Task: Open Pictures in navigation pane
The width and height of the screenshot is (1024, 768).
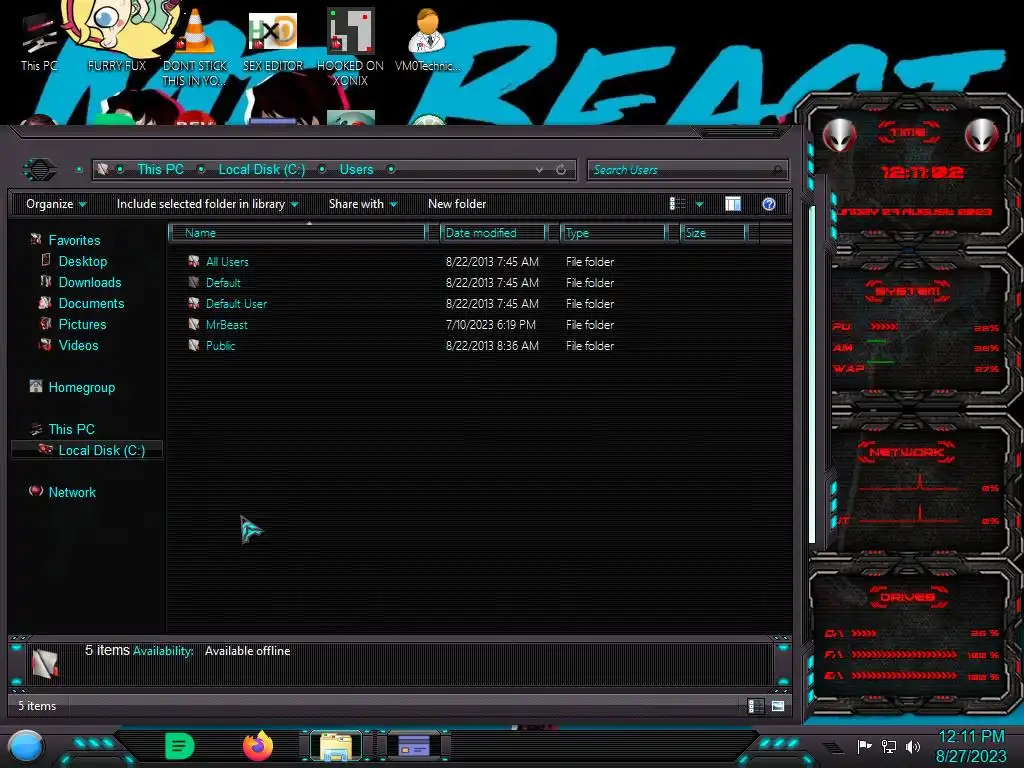Action: [x=82, y=324]
